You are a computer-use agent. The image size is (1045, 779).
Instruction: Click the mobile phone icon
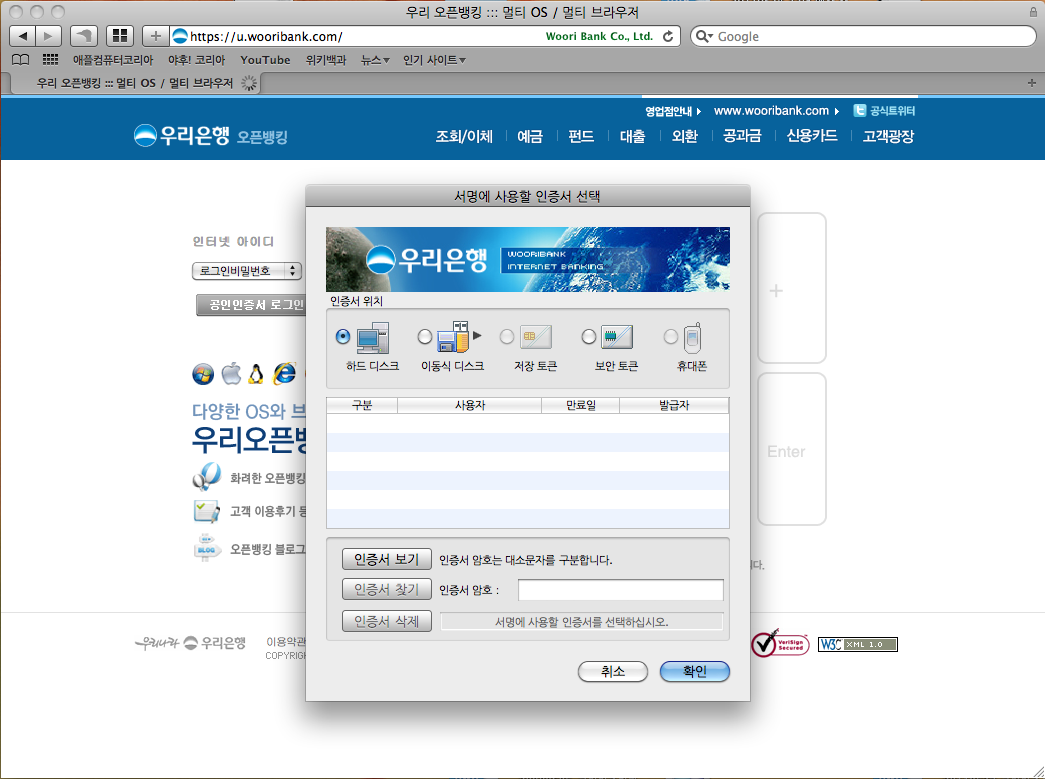coord(692,338)
